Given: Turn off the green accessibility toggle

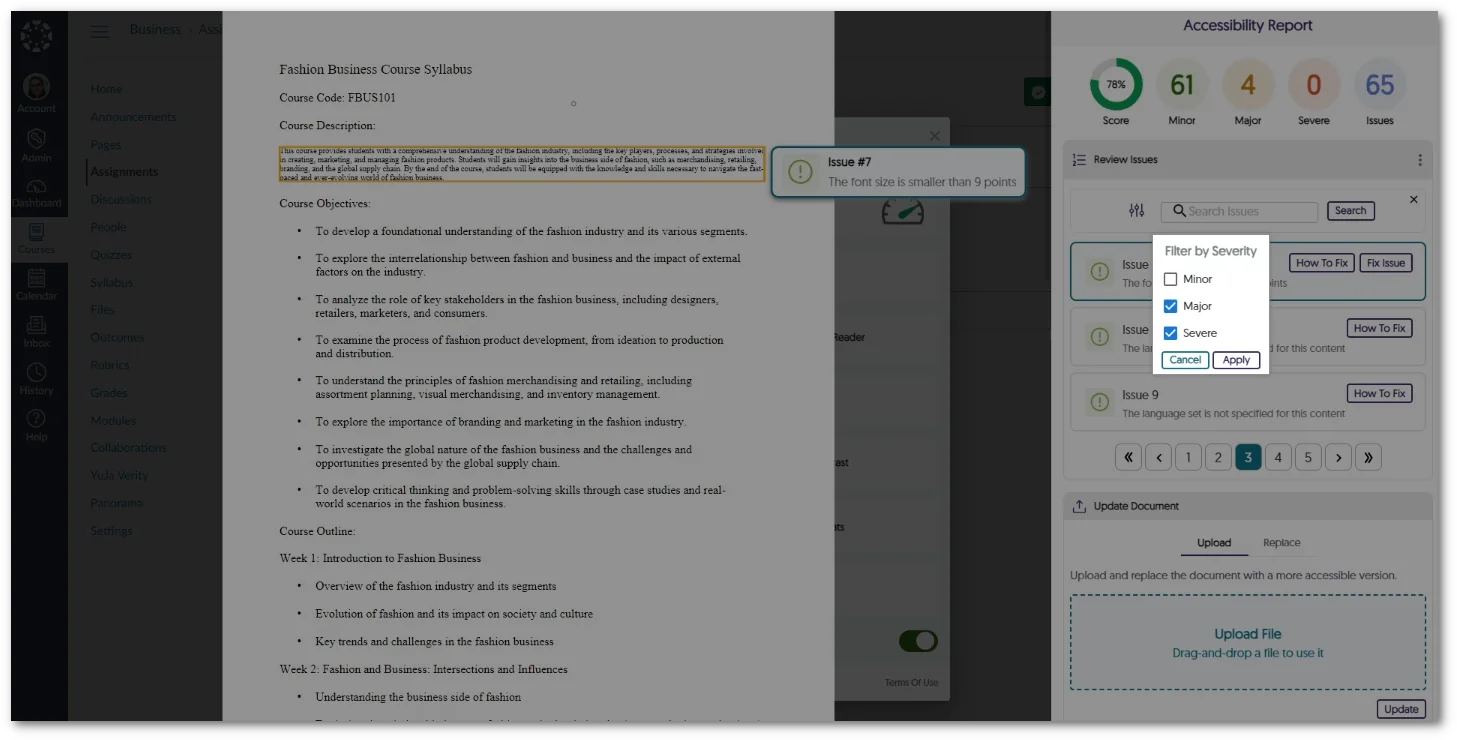Looking at the screenshot, I should pos(917,641).
